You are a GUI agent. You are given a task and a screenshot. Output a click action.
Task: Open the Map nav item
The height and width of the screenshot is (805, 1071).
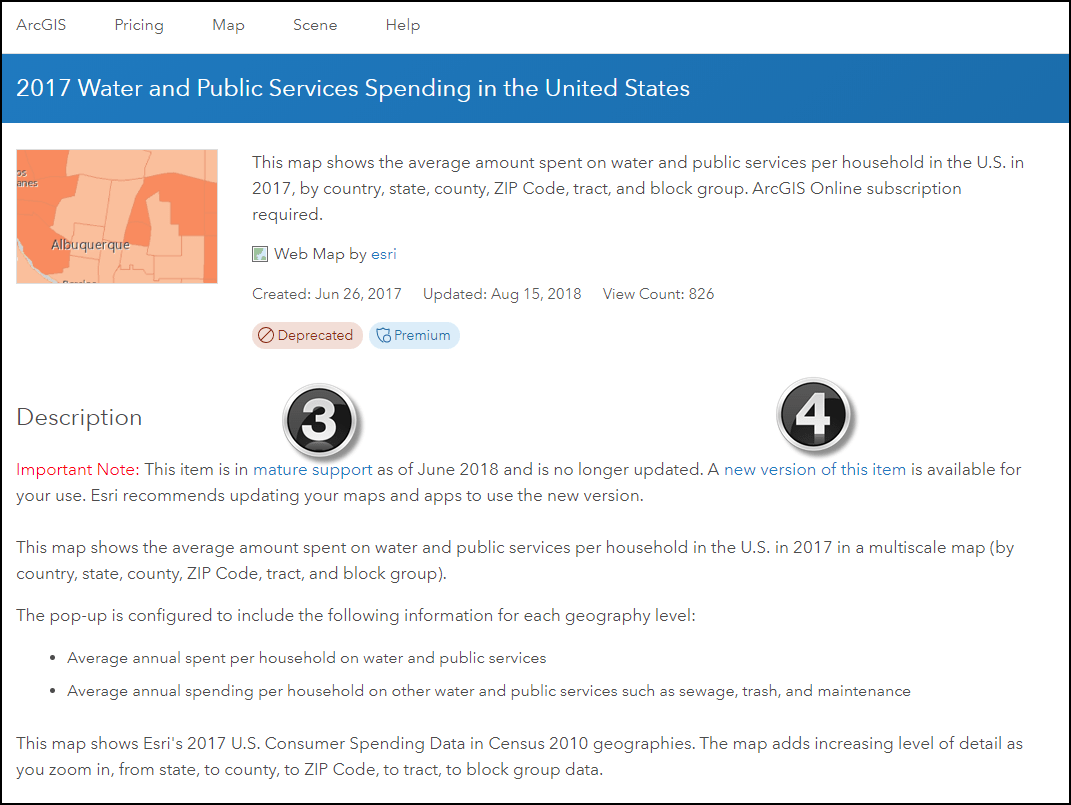[x=228, y=25]
